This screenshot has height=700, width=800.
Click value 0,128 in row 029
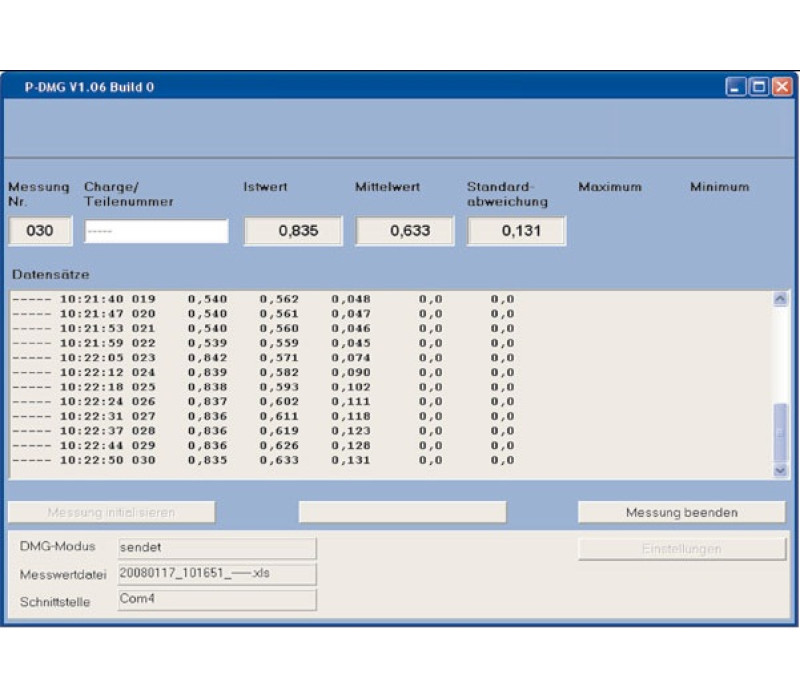351,446
